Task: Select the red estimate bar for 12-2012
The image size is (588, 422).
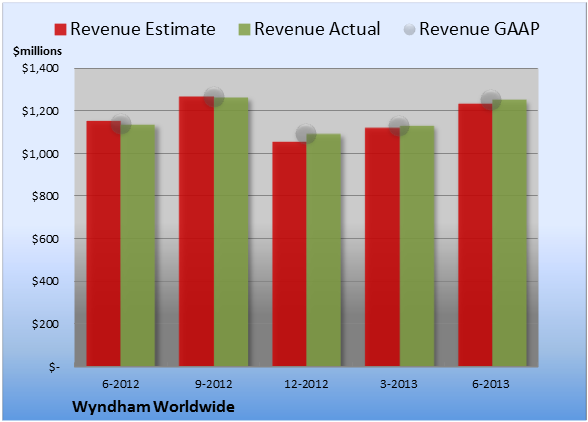Action: [x=290, y=254]
